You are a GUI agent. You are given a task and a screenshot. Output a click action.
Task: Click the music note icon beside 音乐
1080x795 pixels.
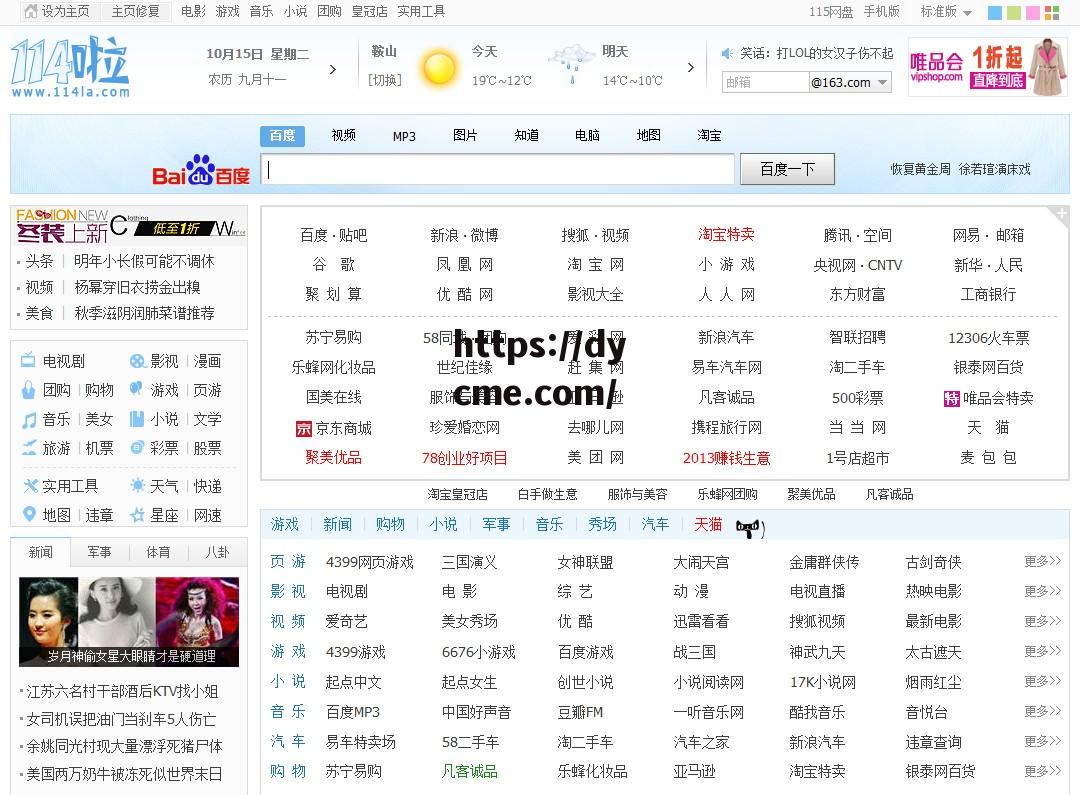pos(28,418)
